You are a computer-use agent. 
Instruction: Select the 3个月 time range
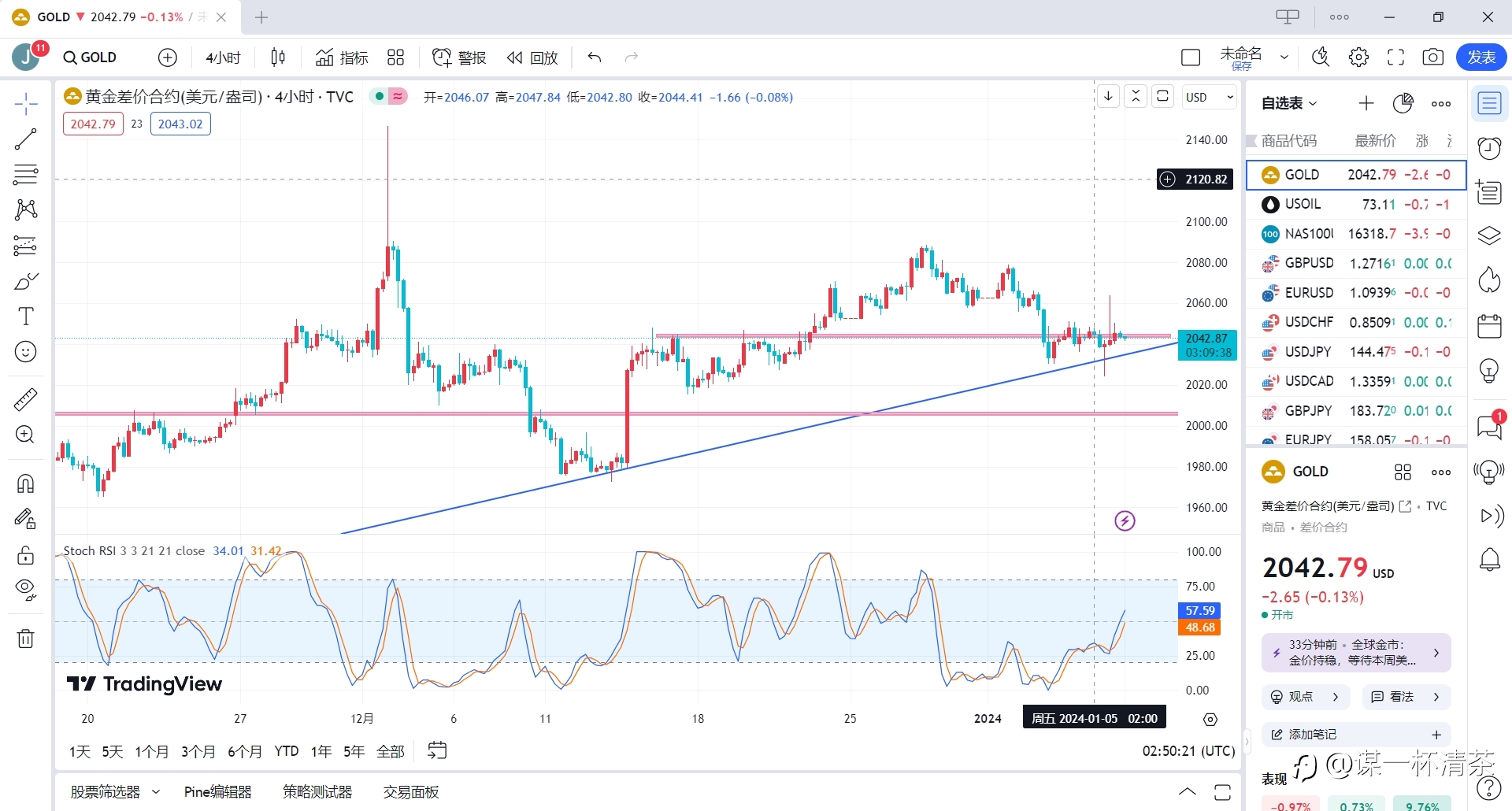pos(198,751)
